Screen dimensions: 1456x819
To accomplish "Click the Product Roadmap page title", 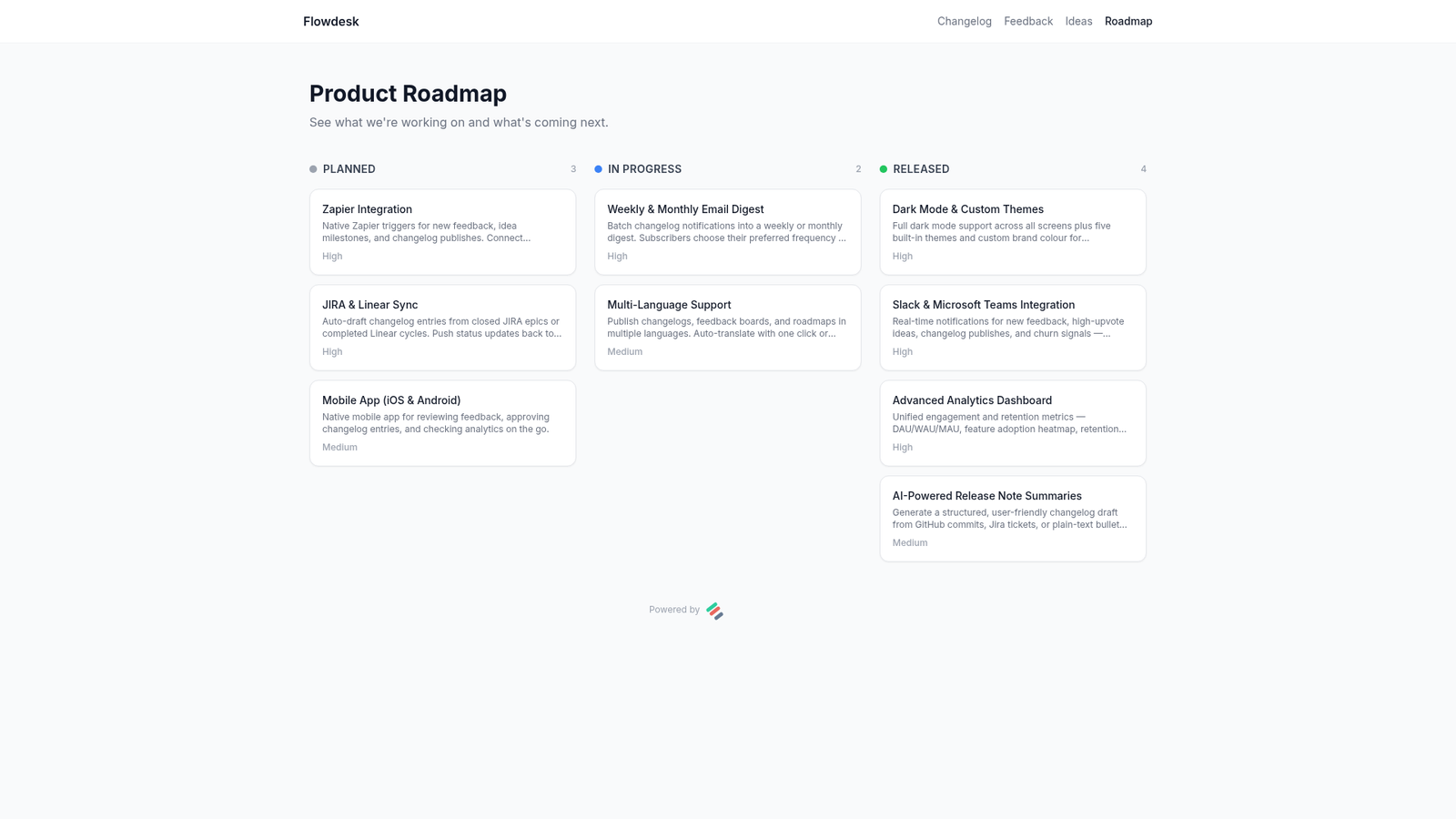I will (408, 94).
